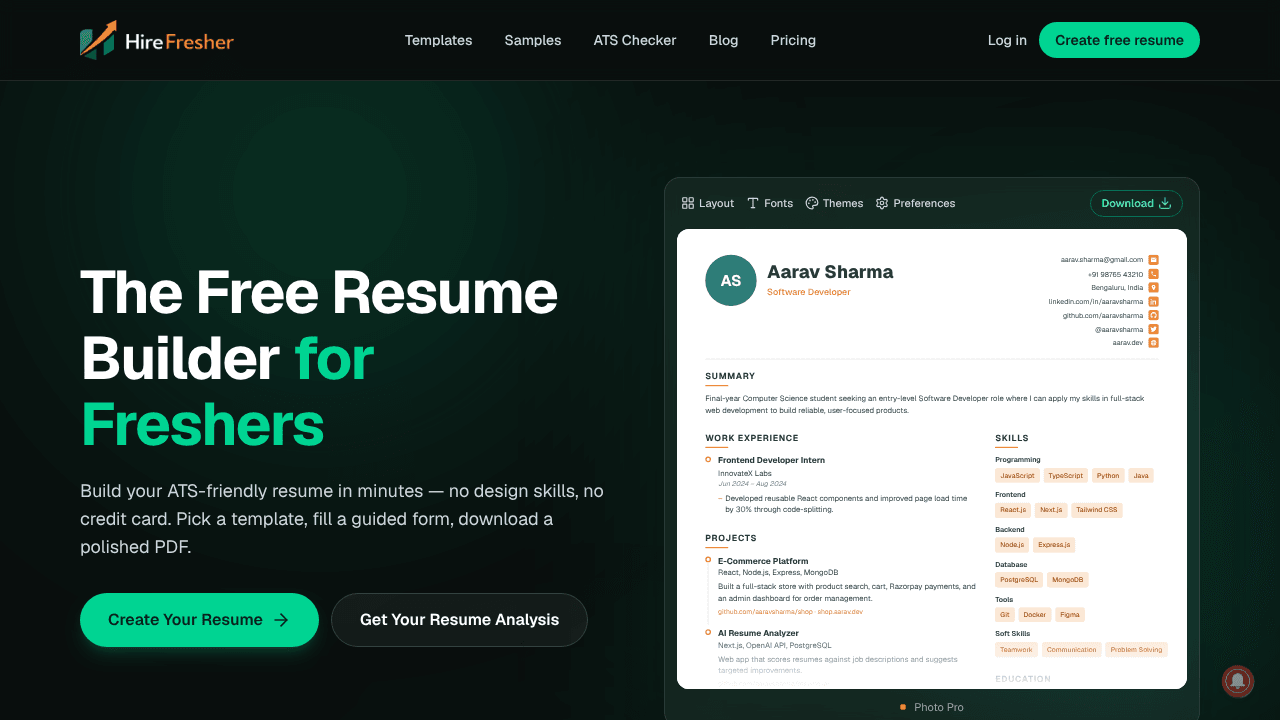Click the AI Resume Analyzer project title
Screen dimensions: 1280x720
point(758,633)
